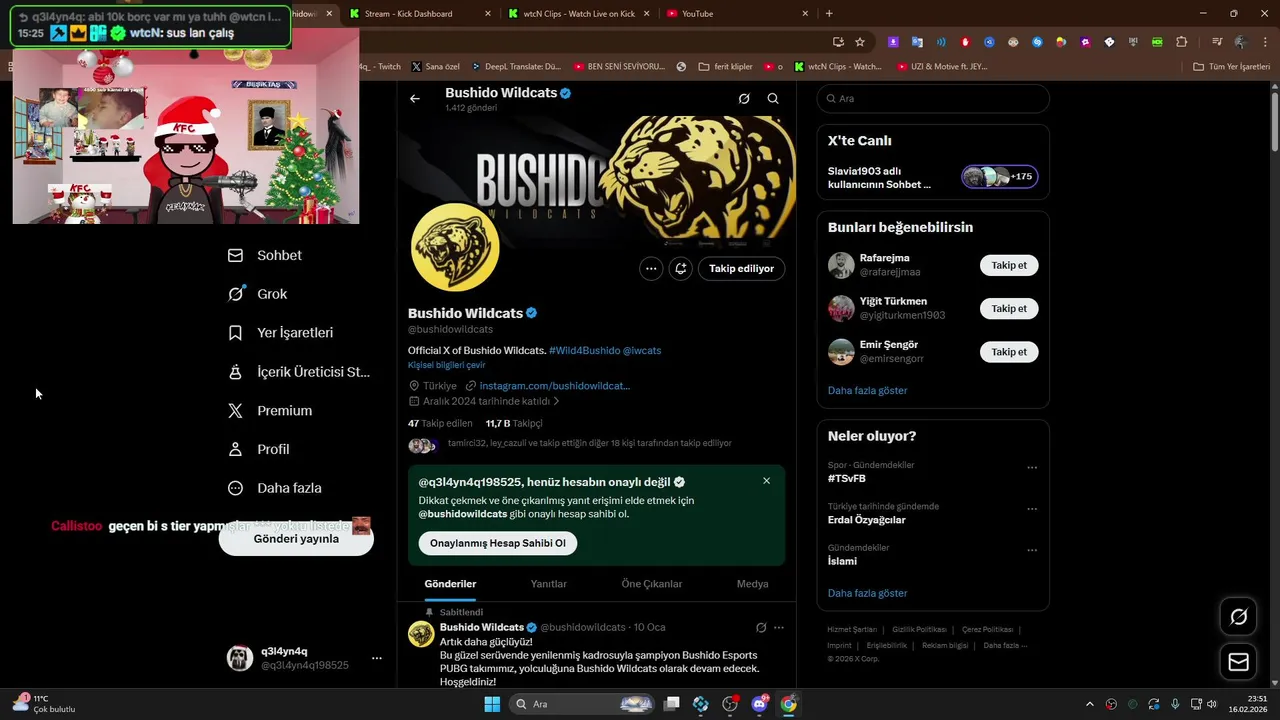Click Daha fazla göster under suggestions
This screenshot has width=1280, height=720.
(867, 390)
